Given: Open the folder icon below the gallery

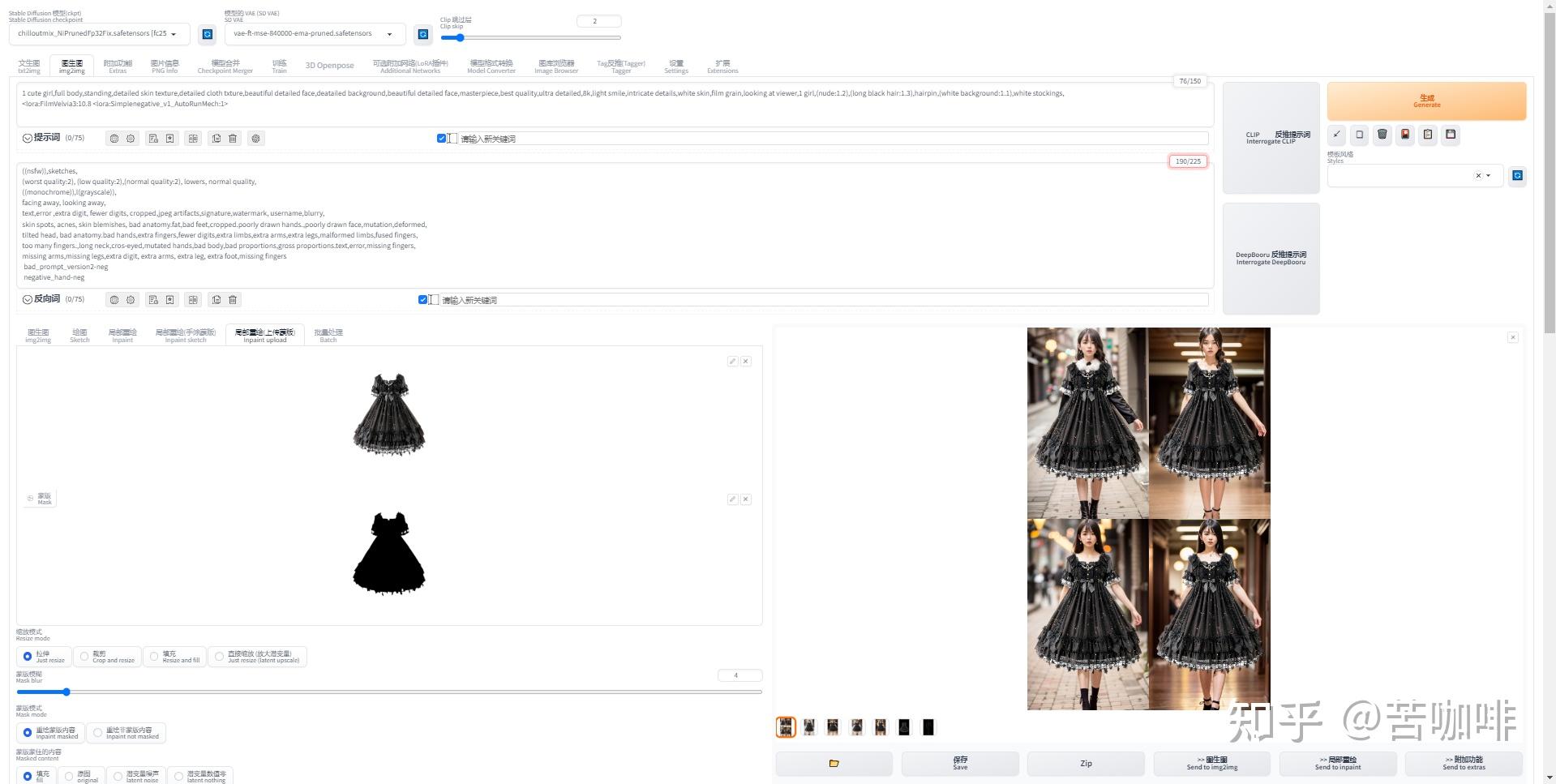Looking at the screenshot, I should coord(834,763).
